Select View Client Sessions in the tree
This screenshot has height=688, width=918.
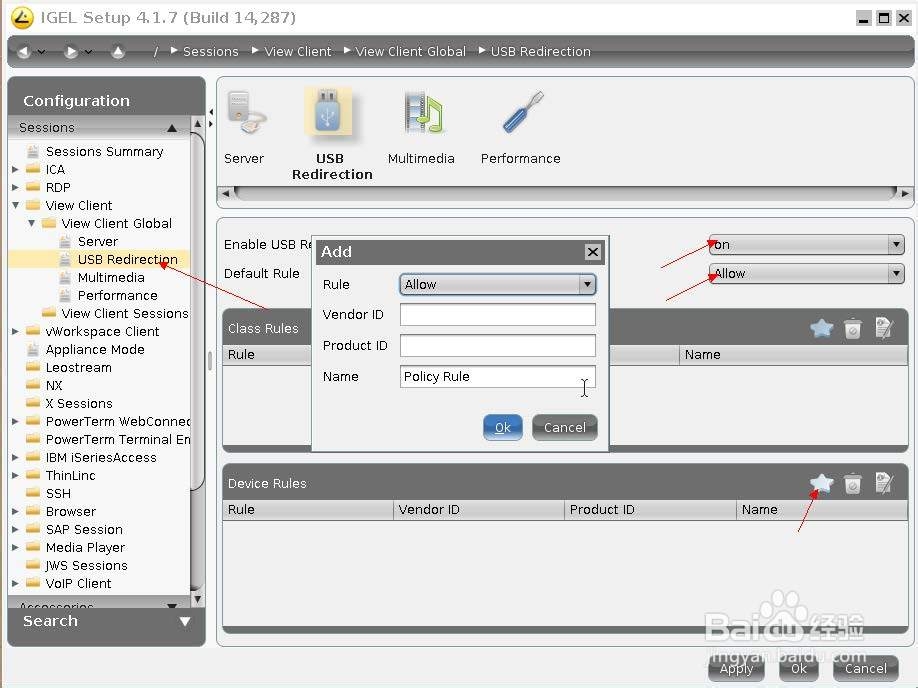pos(125,314)
